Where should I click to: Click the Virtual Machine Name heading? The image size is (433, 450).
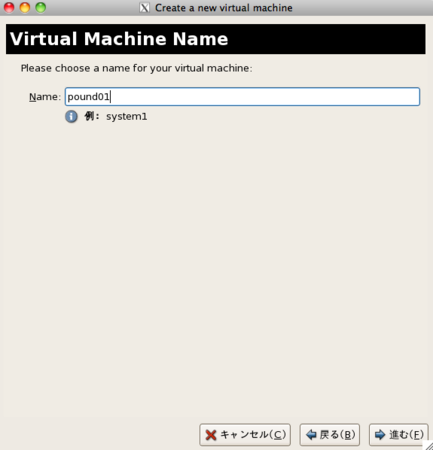(119, 39)
